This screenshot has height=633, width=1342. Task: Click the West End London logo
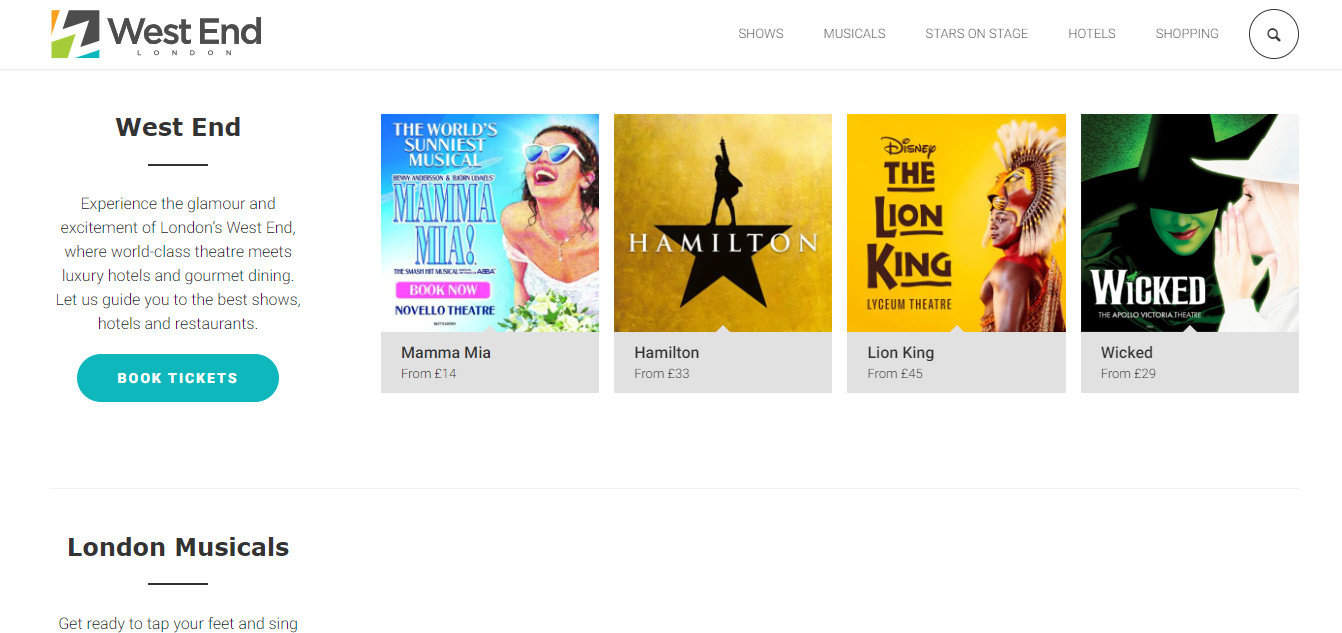click(156, 34)
